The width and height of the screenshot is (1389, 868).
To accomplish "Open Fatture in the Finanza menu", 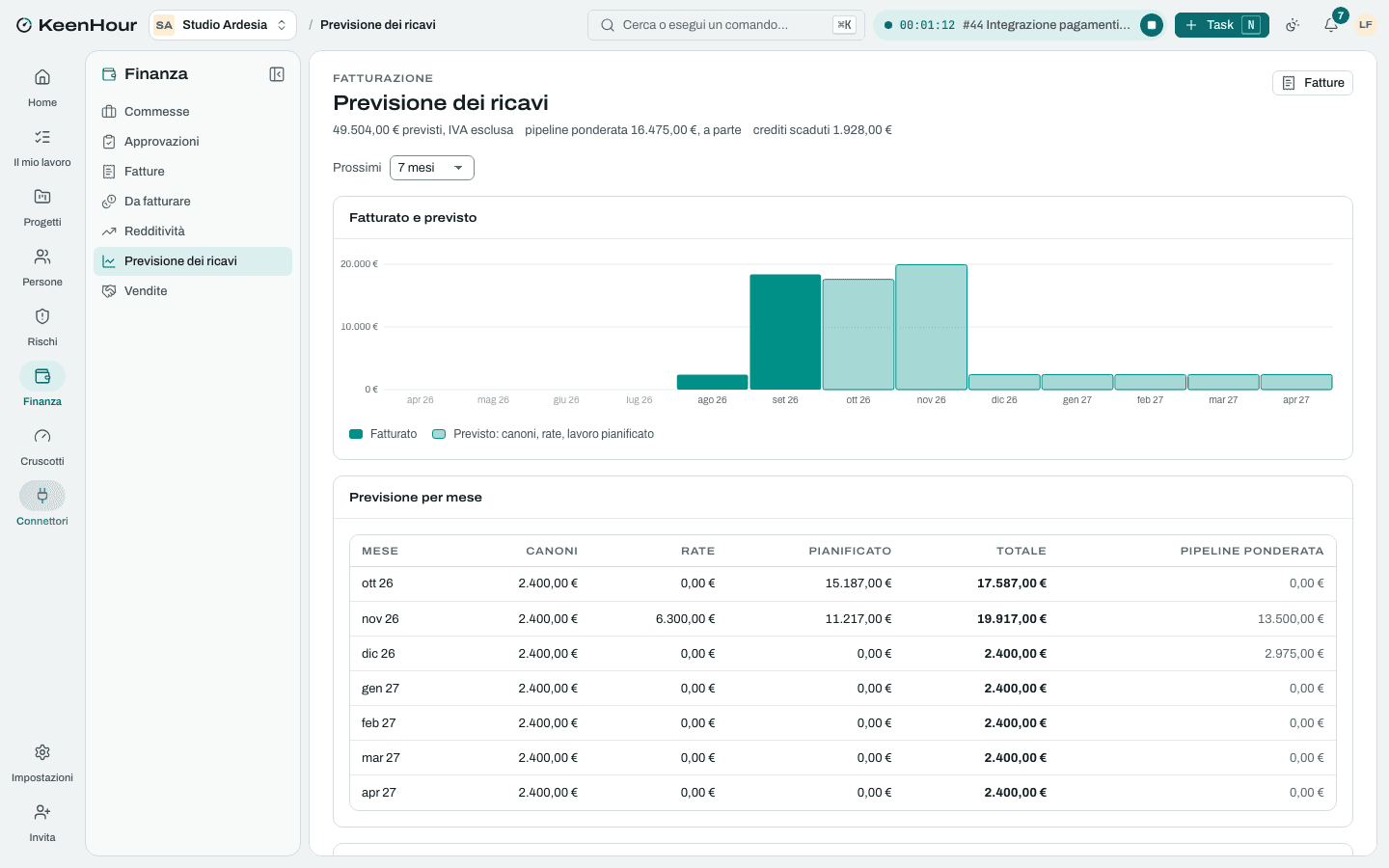I will click(x=193, y=172).
